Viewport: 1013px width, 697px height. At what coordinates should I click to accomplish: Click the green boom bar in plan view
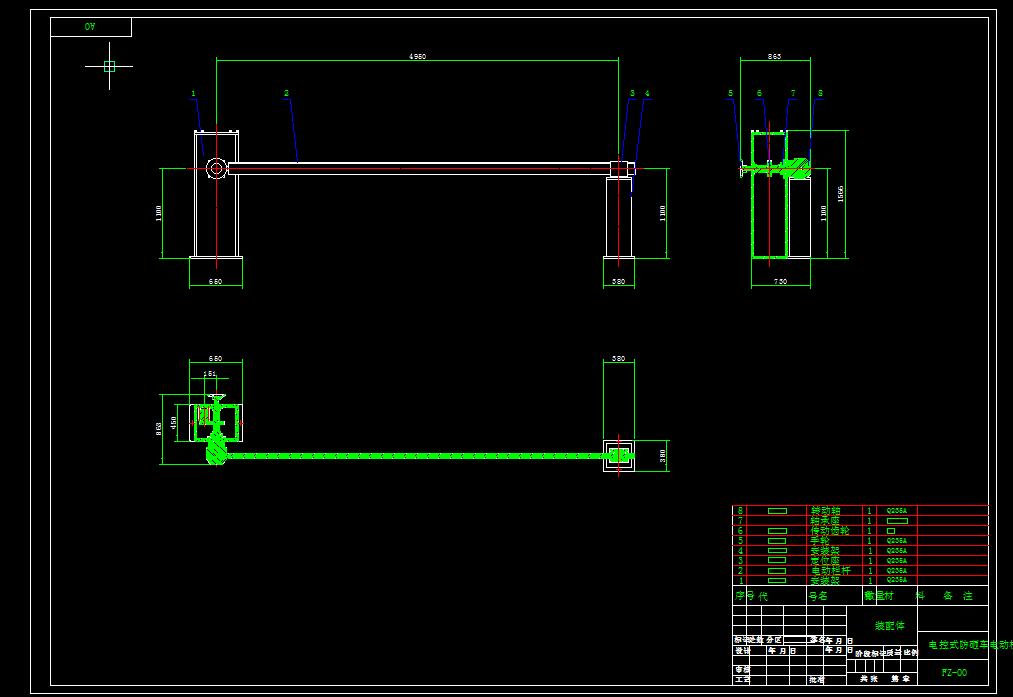tap(417, 456)
